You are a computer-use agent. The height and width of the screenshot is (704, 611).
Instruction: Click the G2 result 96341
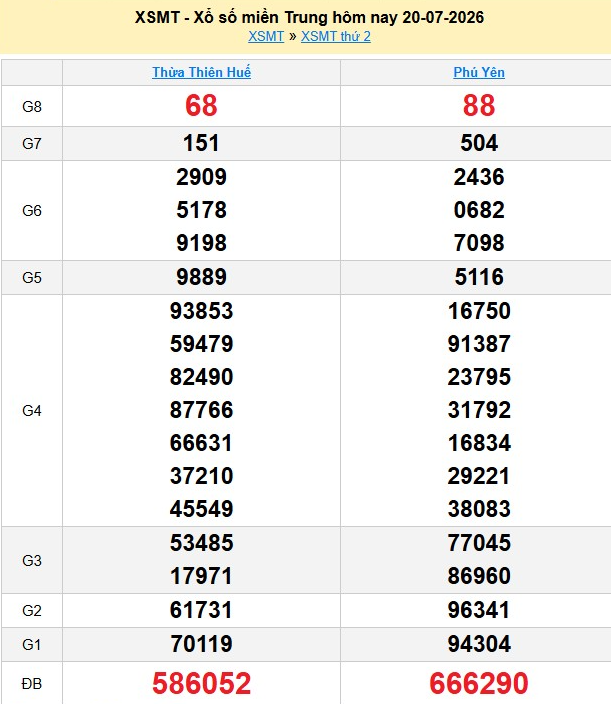tap(479, 610)
